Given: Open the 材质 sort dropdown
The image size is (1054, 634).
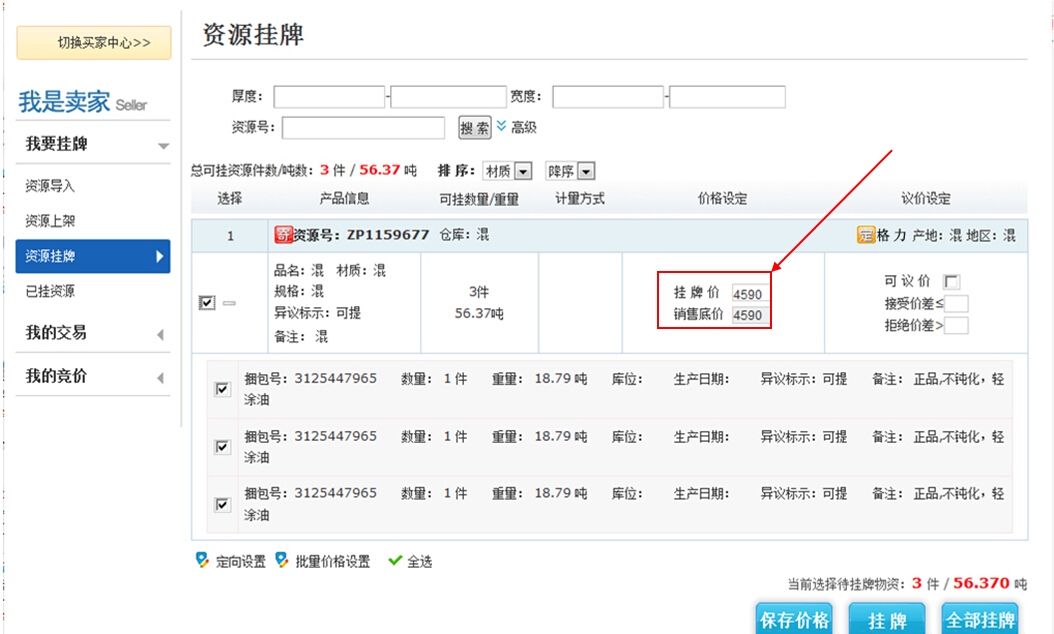Looking at the screenshot, I should click(x=508, y=171).
